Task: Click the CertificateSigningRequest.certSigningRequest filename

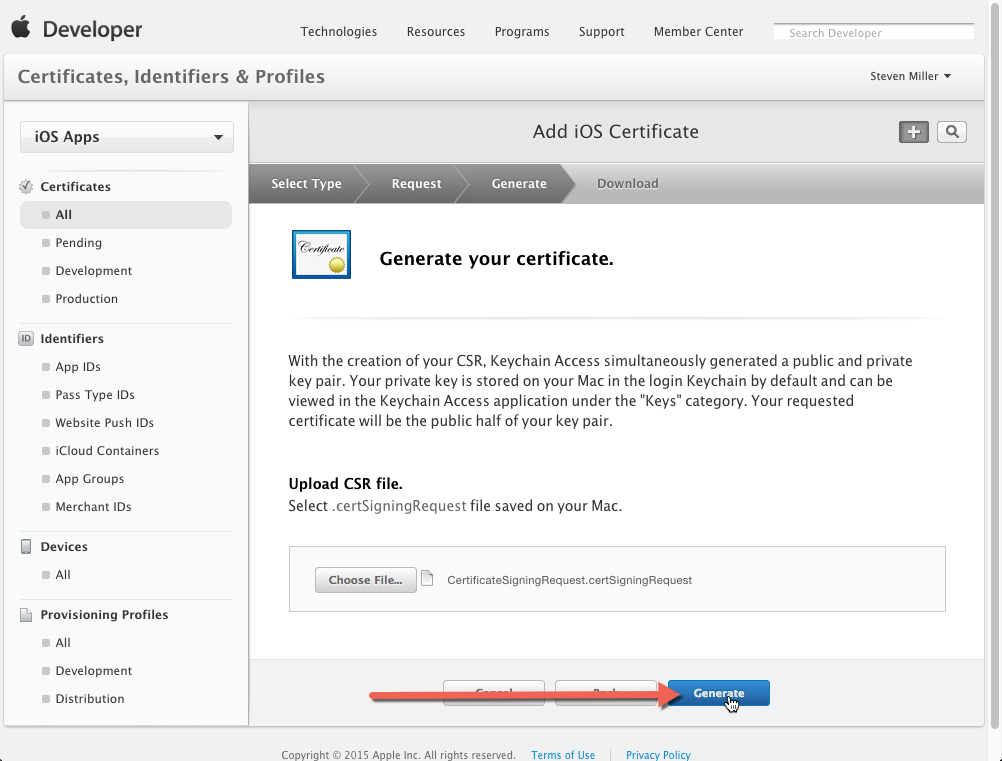Action: (x=569, y=580)
